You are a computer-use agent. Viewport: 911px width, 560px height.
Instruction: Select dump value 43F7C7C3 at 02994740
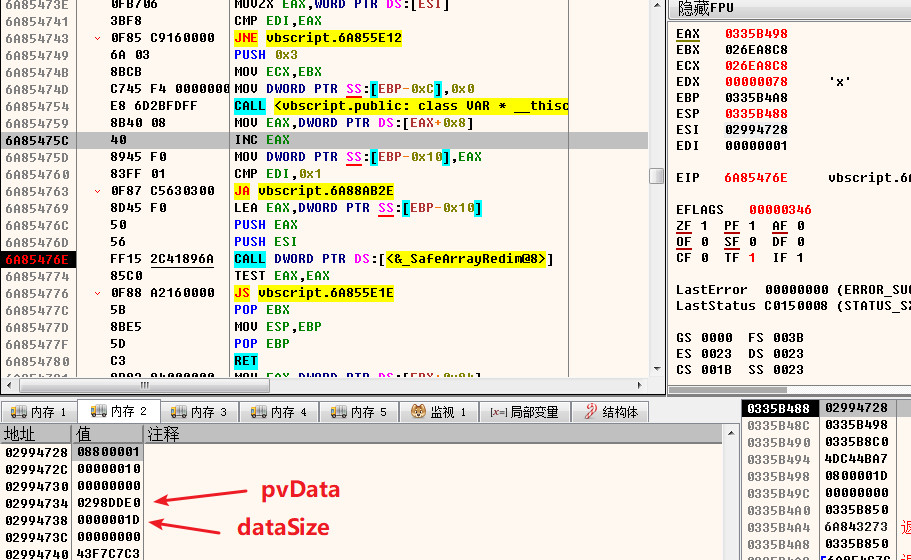pyautogui.click(x=108, y=554)
